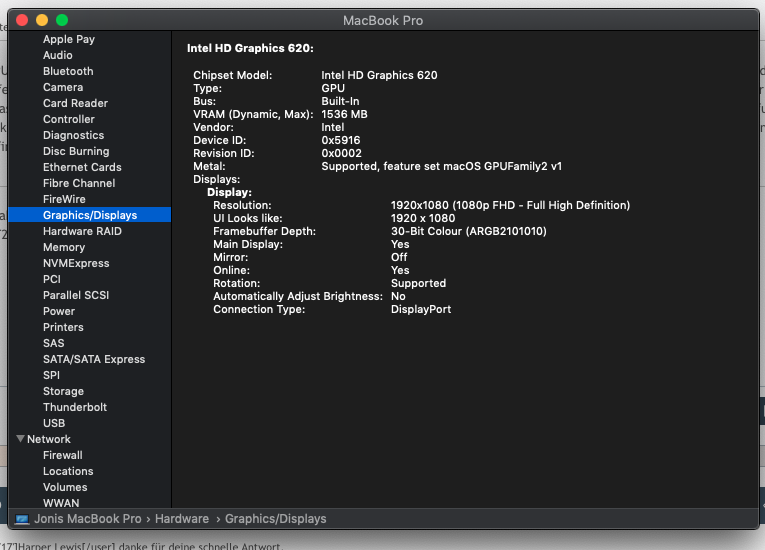765x550 pixels.
Task: Select the USB sidebar entry
Action: click(x=54, y=423)
